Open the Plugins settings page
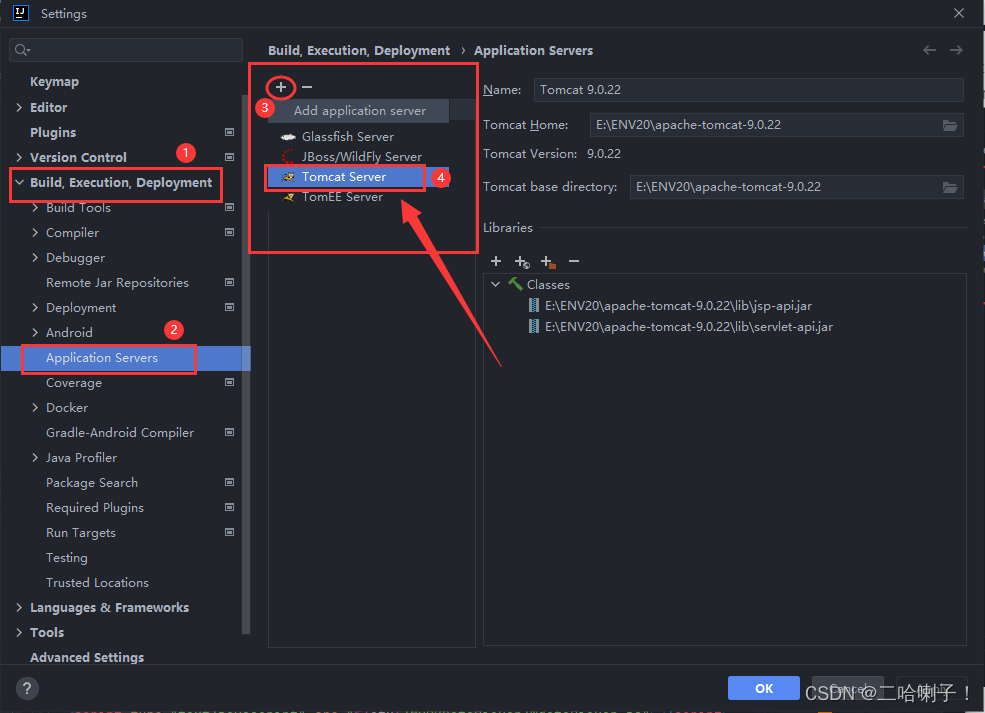 pyautogui.click(x=53, y=133)
